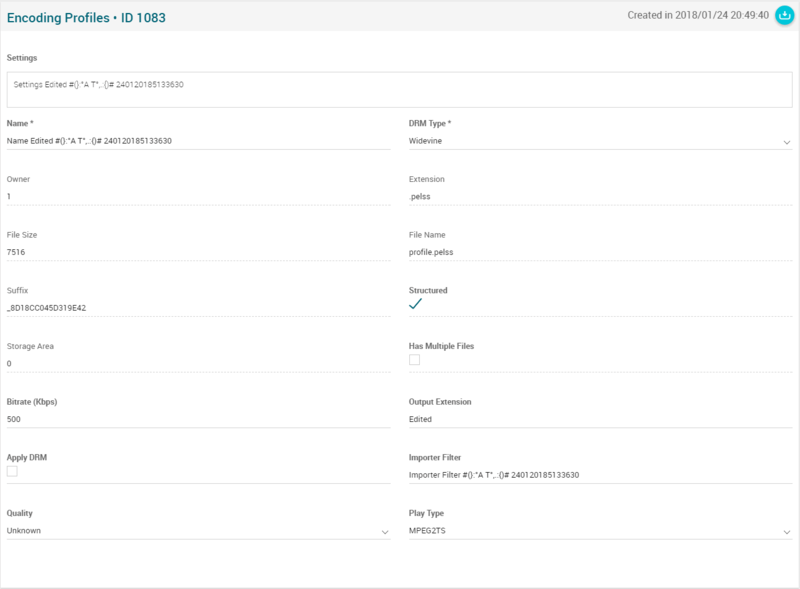Image resolution: width=800 pixels, height=589 pixels.
Task: Click the download icon in header
Action: pos(782,15)
